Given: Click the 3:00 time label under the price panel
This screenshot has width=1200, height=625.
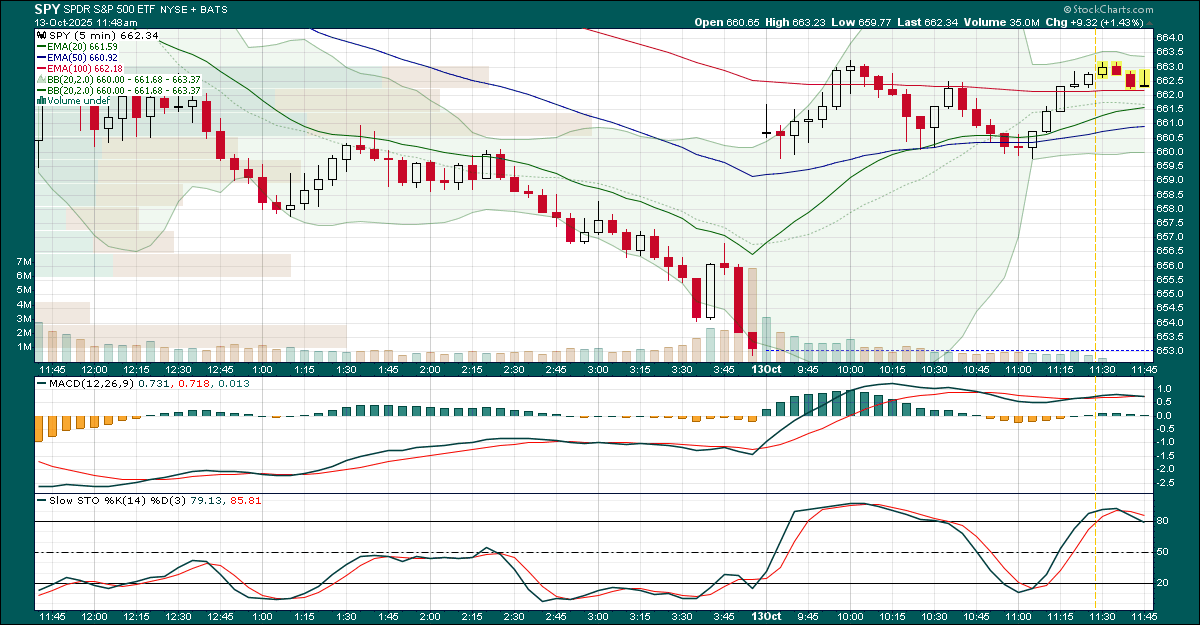Looking at the screenshot, I should coord(598,369).
